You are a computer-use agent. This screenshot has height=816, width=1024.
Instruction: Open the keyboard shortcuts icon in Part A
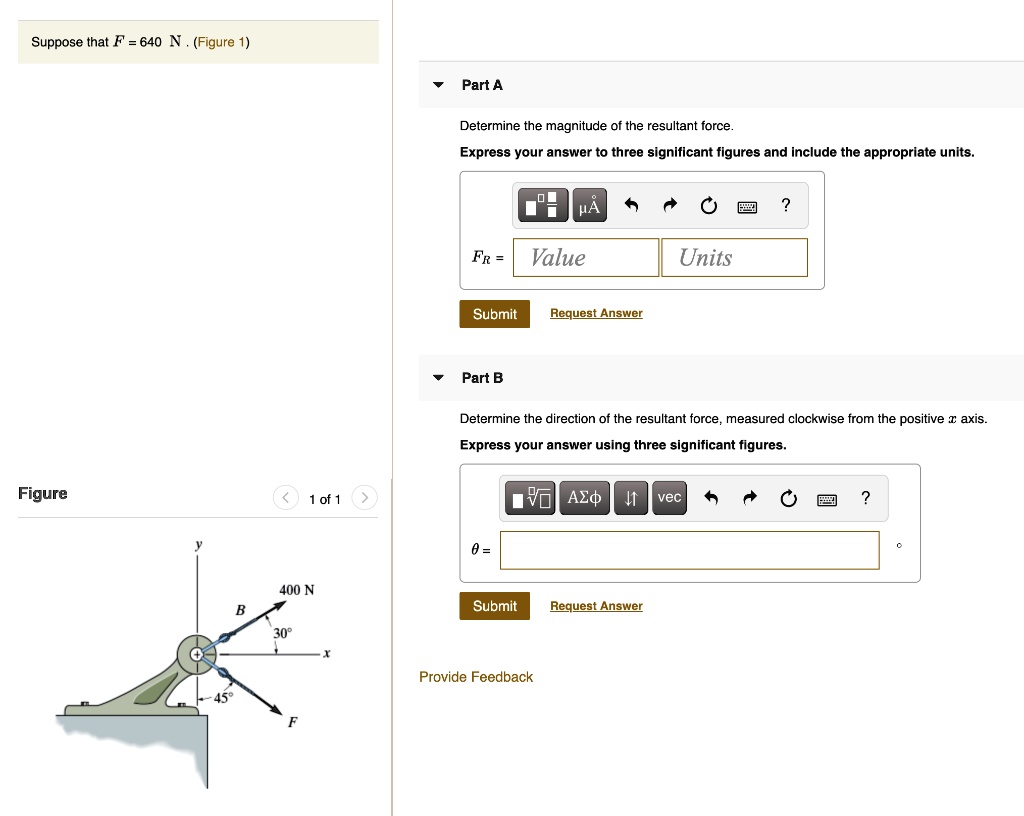pos(746,205)
